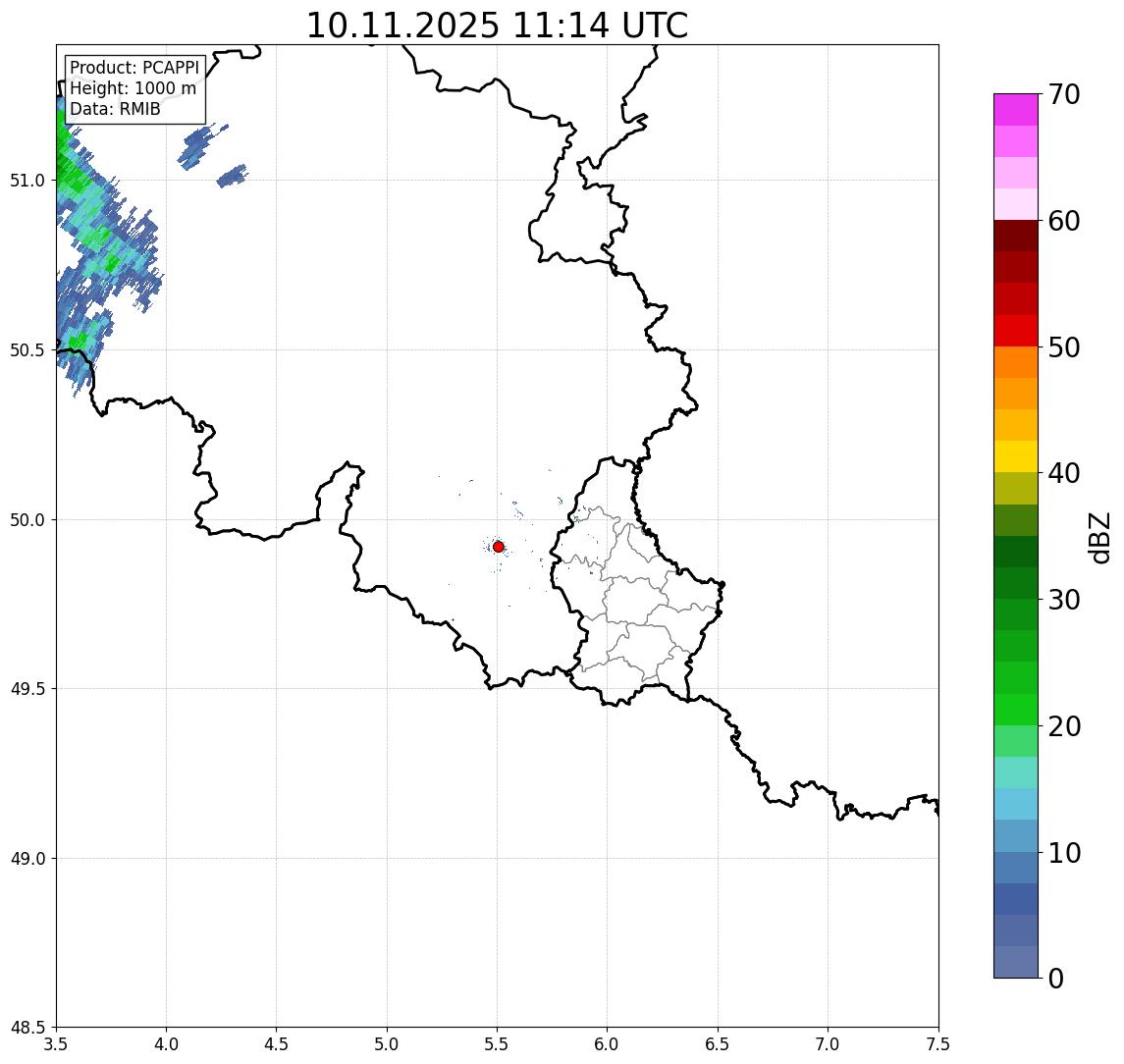Click the latitude axis label 48.5
Image resolution: width=1124 pixels, height=1064 pixels.
click(27, 1028)
